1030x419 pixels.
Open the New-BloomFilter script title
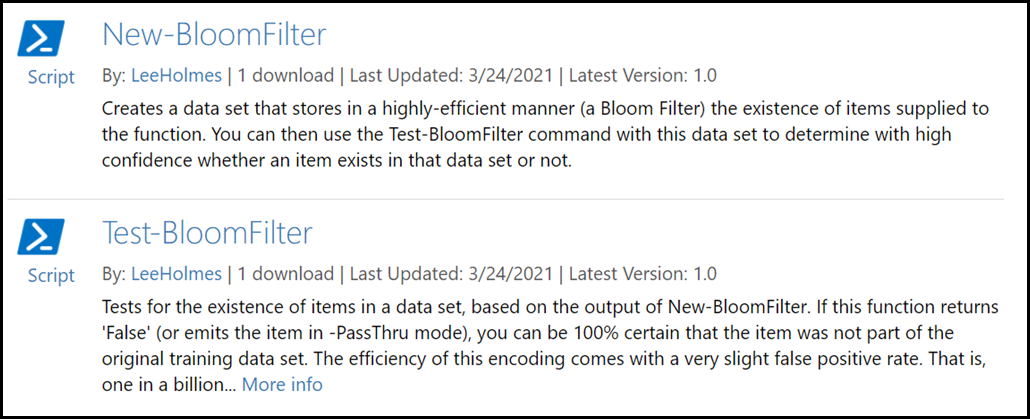(x=214, y=35)
